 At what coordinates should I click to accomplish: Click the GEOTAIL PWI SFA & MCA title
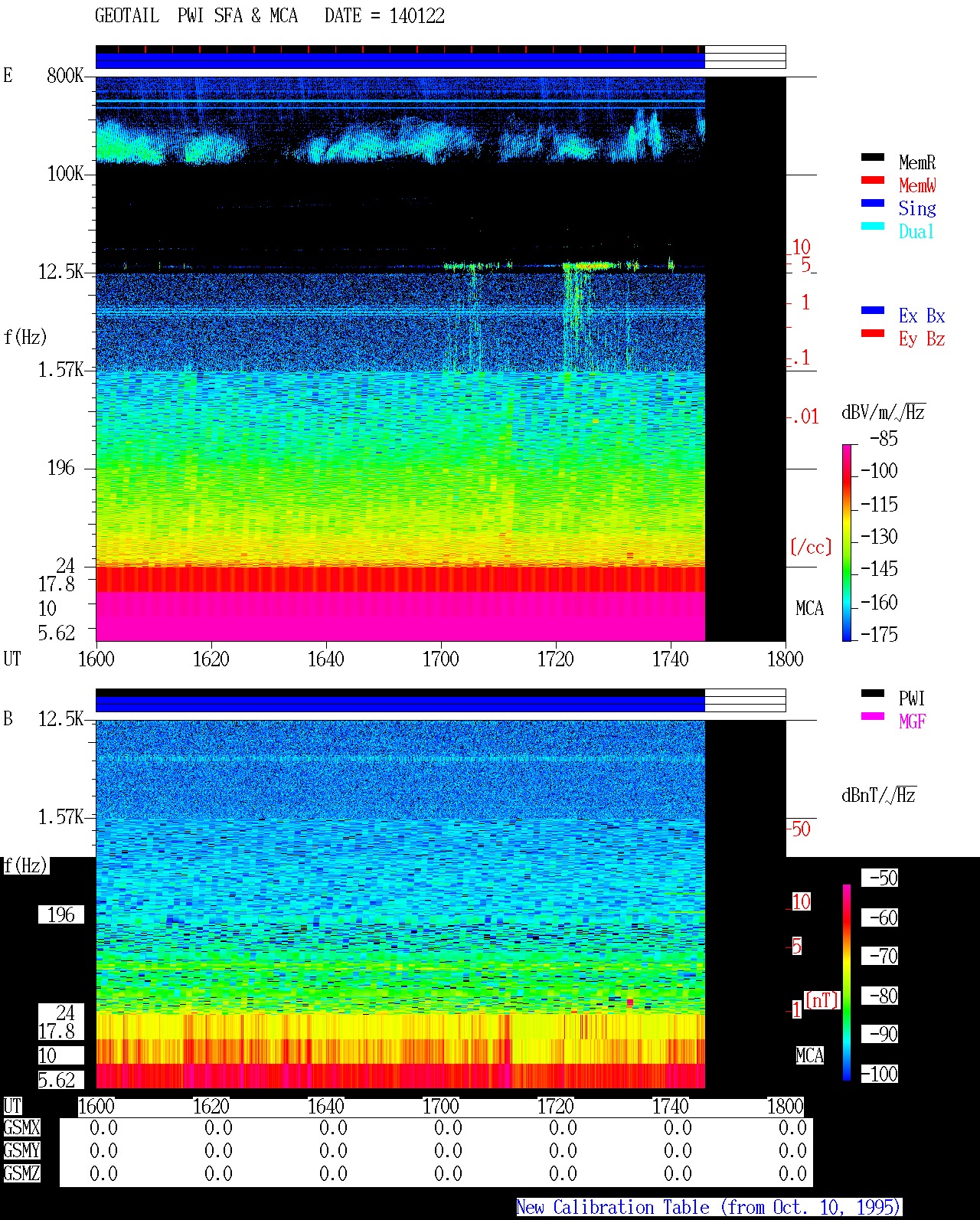[x=196, y=16]
